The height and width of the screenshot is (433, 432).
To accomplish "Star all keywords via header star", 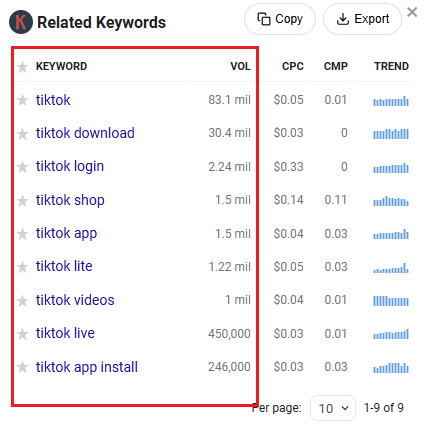I will [23, 67].
